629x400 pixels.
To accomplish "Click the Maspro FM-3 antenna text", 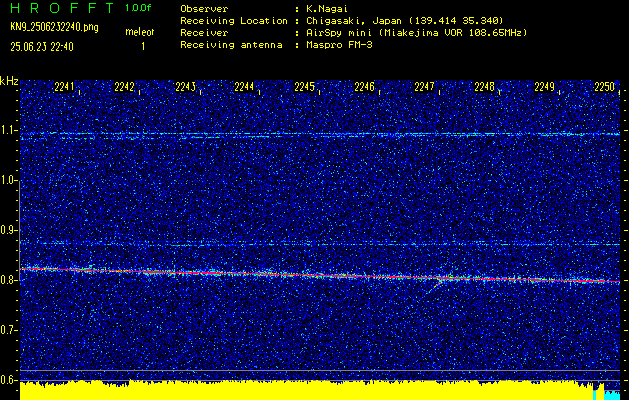I will (x=337, y=45).
